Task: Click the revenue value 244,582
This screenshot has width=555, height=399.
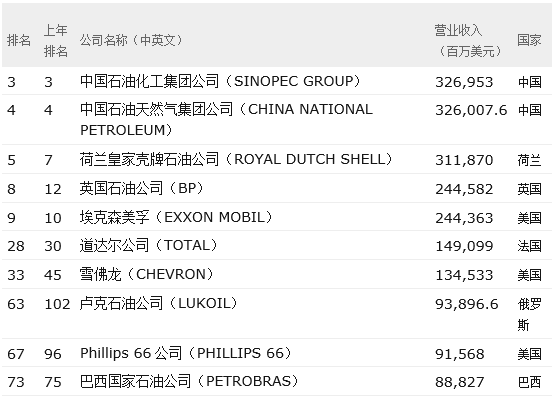Action: click(x=464, y=189)
